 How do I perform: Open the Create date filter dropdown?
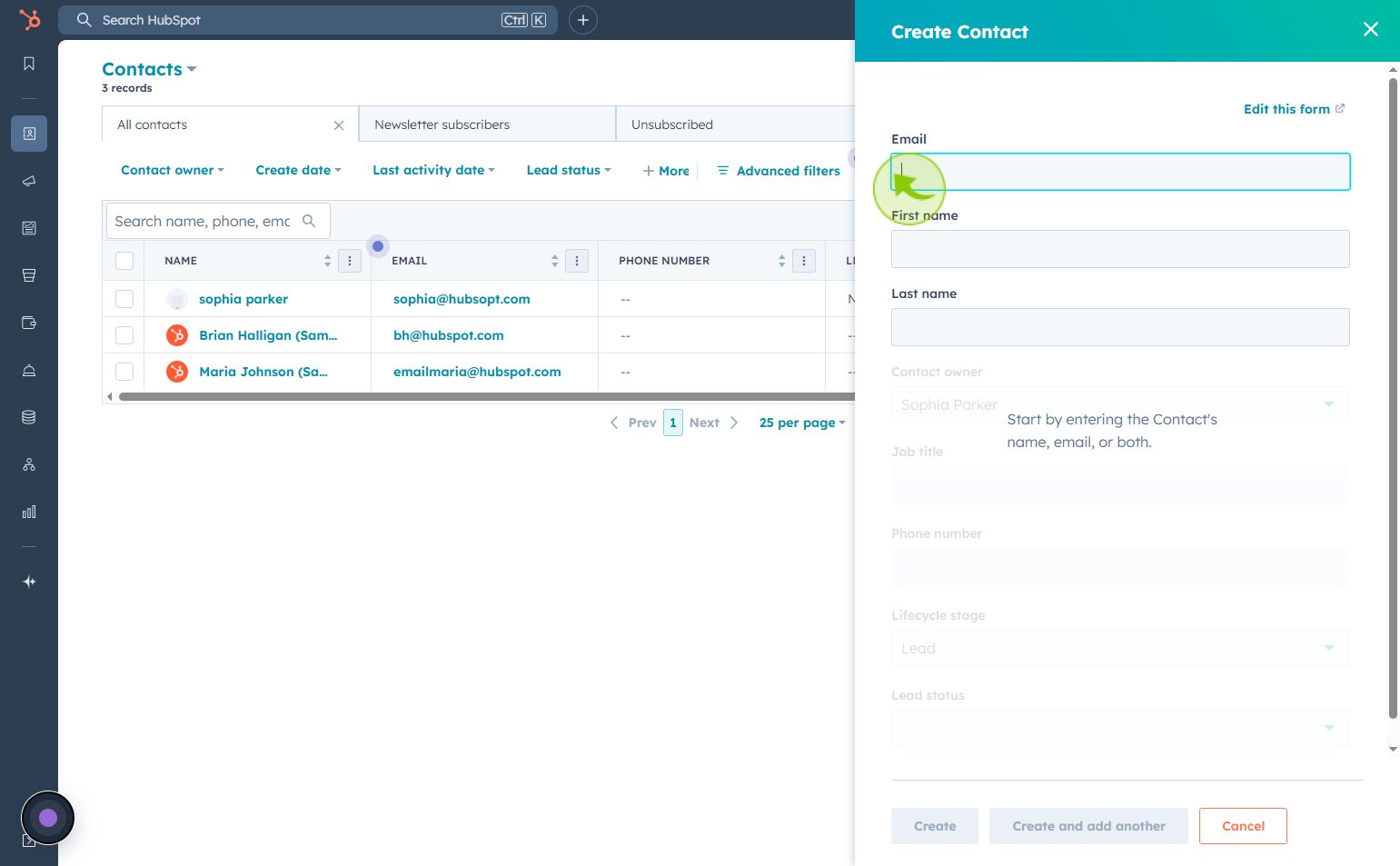tap(299, 170)
